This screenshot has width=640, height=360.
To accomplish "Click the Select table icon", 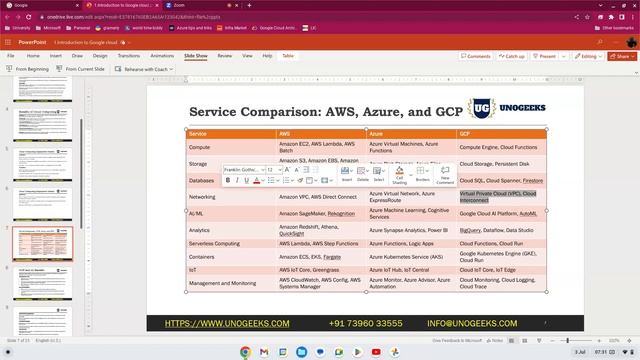I will pyautogui.click(x=379, y=173).
